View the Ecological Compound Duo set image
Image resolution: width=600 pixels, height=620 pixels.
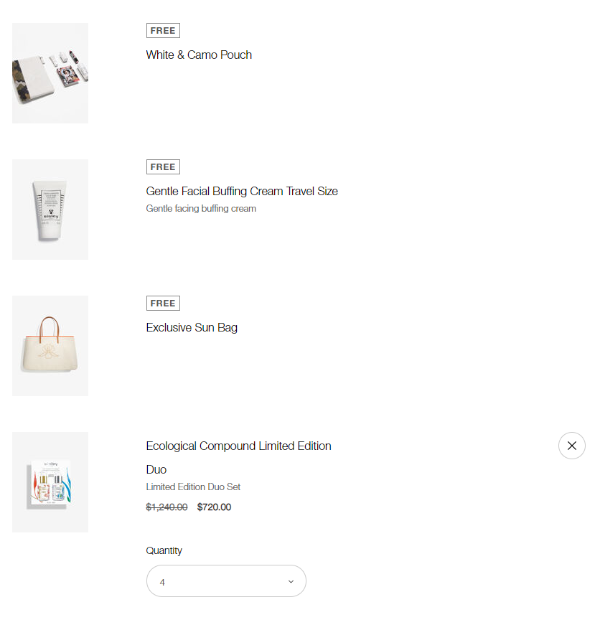[x=50, y=482]
